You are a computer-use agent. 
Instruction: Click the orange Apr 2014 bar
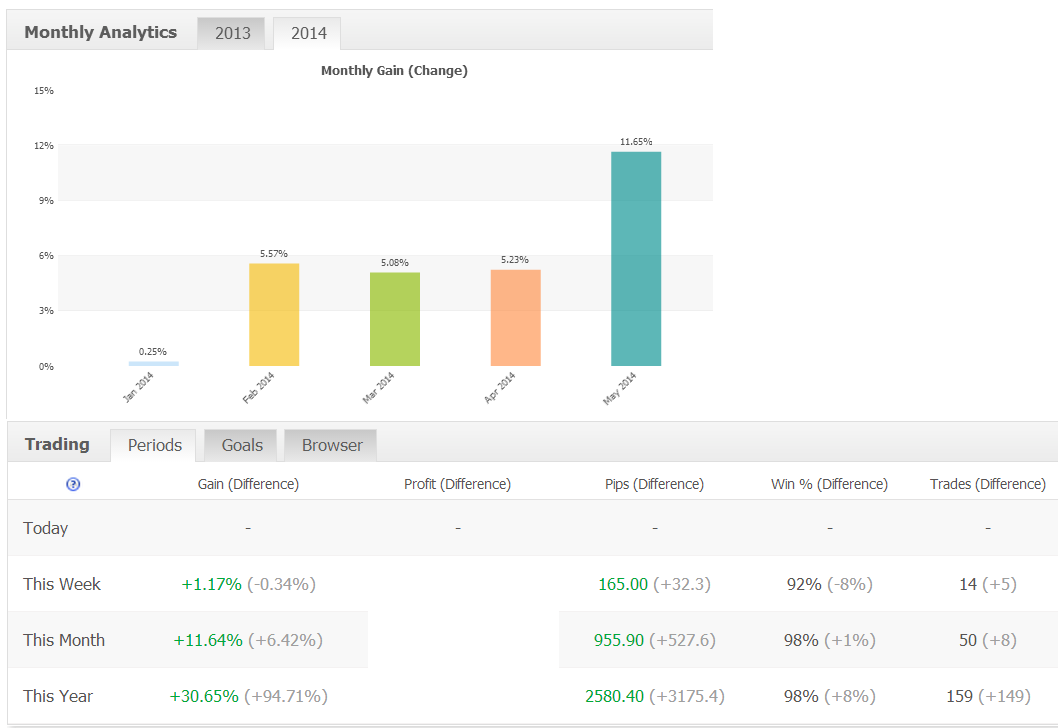pos(516,318)
